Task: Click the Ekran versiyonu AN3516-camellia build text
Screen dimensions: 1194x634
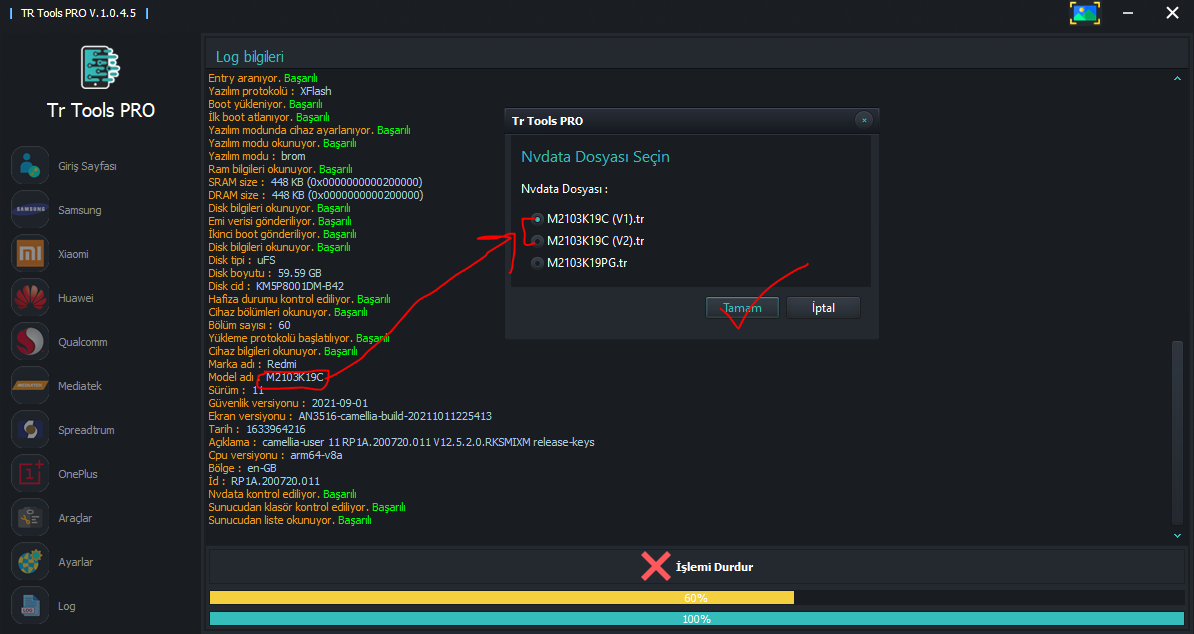Action: [395, 416]
